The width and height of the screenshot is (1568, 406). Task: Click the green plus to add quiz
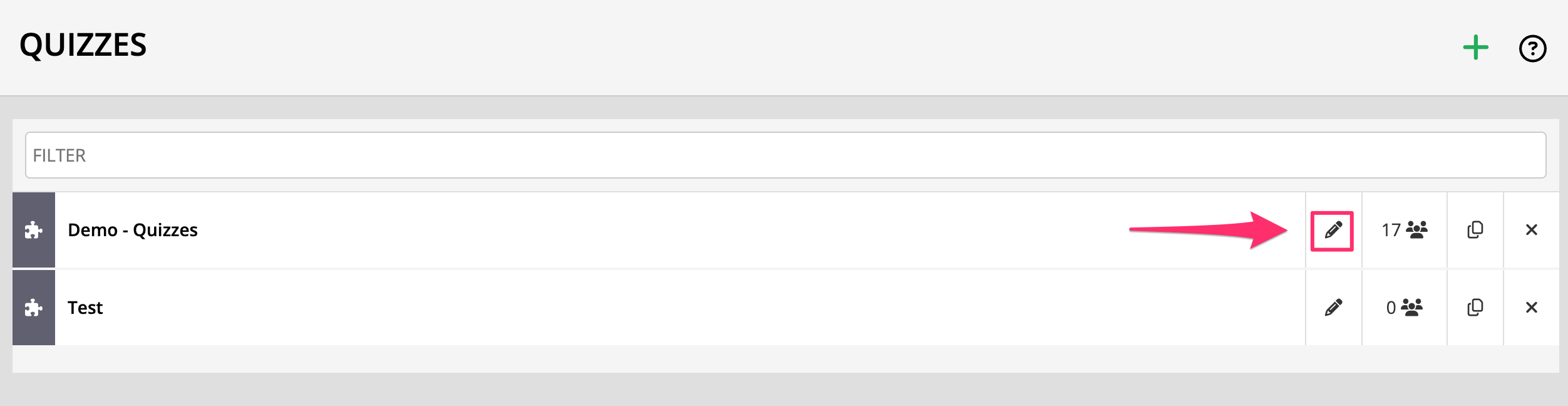pyautogui.click(x=1475, y=48)
